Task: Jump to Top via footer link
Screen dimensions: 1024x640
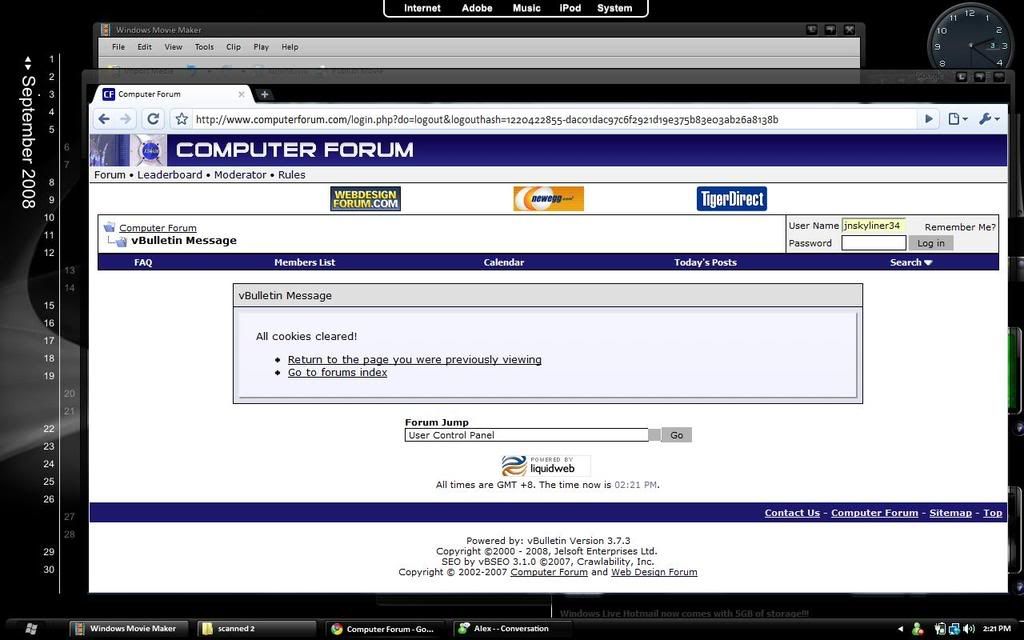Action: (x=993, y=513)
